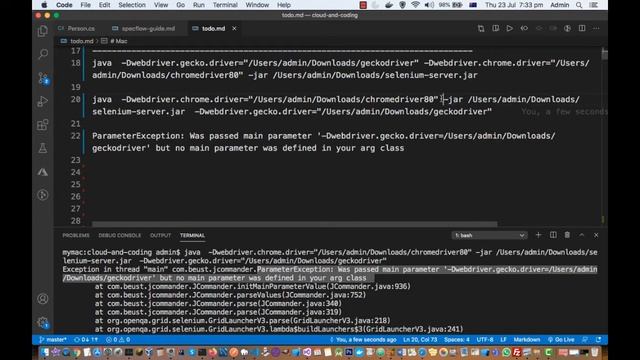Open the Accounts icon in activity bar
Screen dimensions: 640x360
pos(43,299)
